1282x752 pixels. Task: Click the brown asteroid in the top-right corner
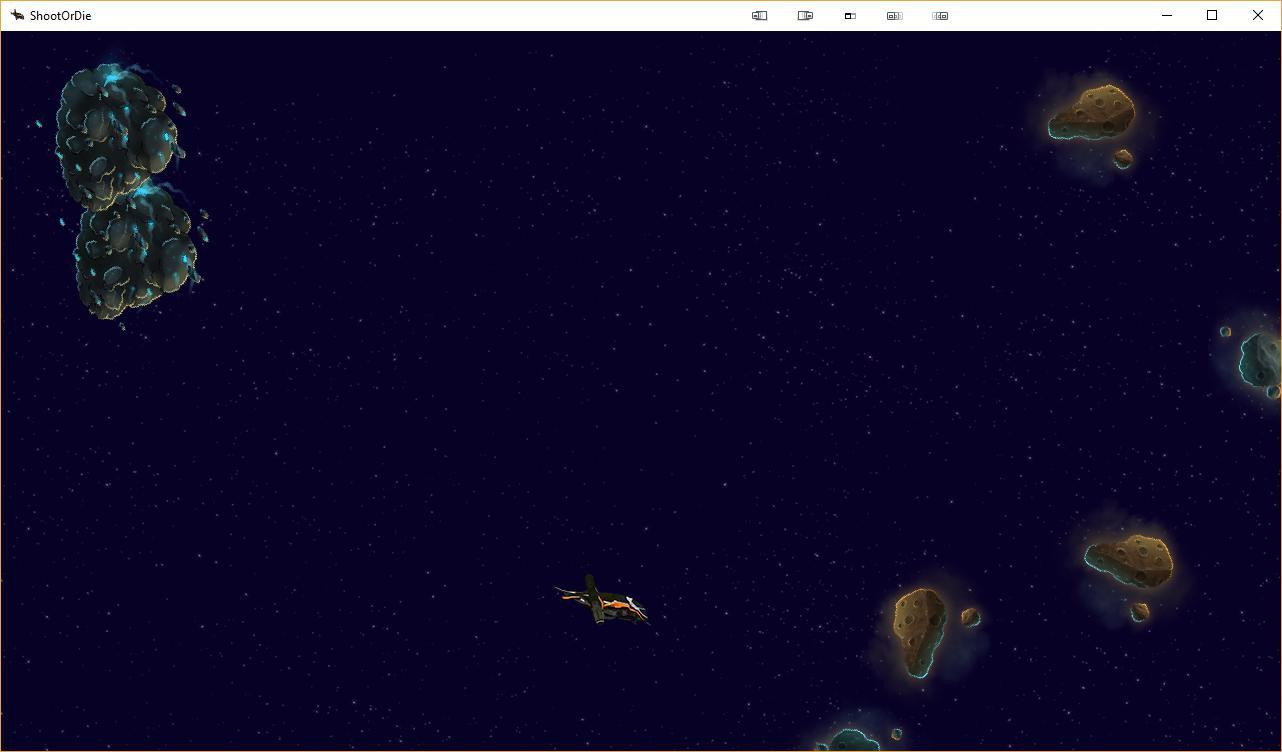coord(1092,114)
